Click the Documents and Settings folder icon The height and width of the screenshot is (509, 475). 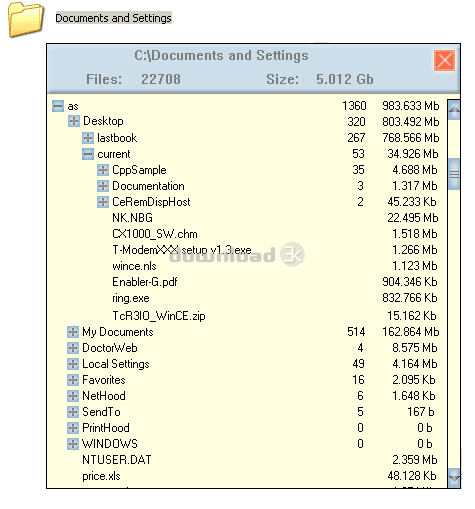point(26,20)
